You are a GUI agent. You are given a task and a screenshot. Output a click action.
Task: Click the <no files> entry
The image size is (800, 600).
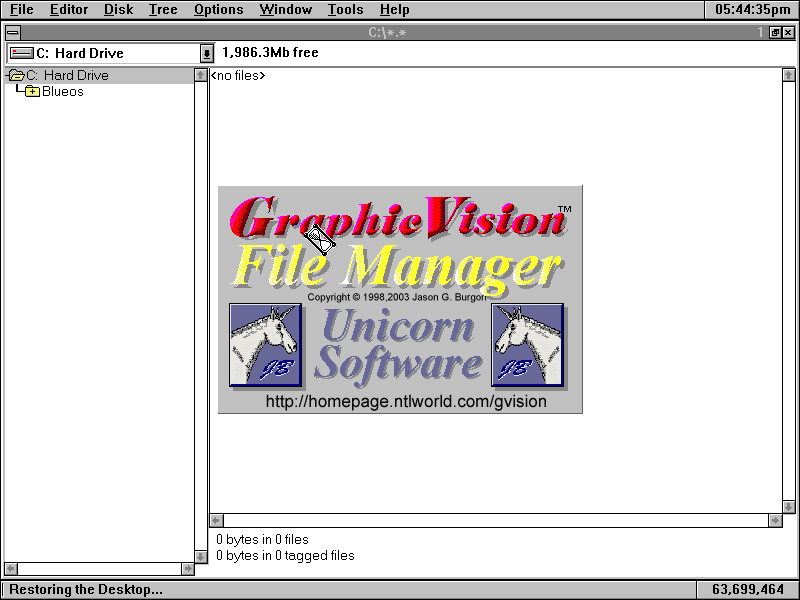coord(238,76)
